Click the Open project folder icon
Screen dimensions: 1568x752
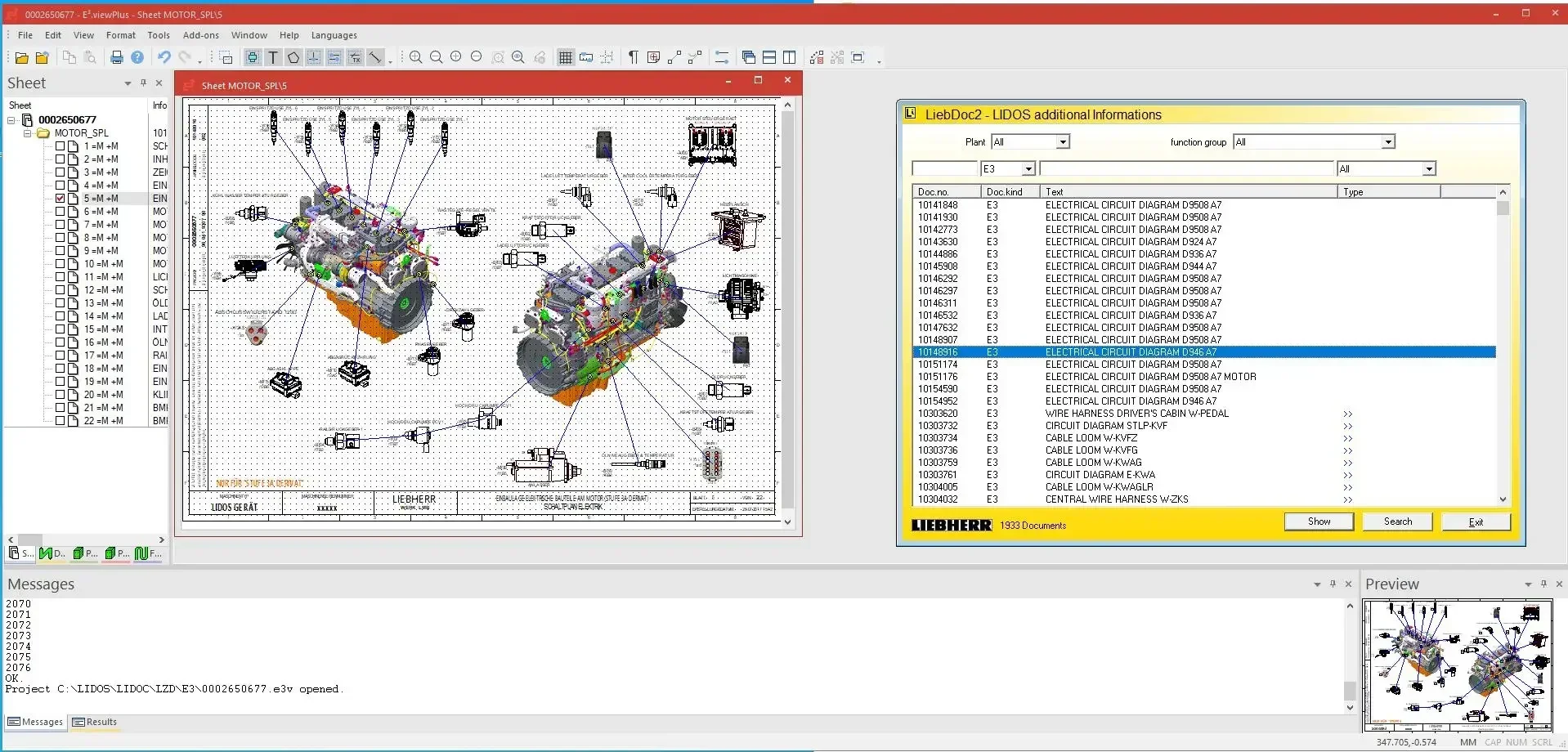22,57
